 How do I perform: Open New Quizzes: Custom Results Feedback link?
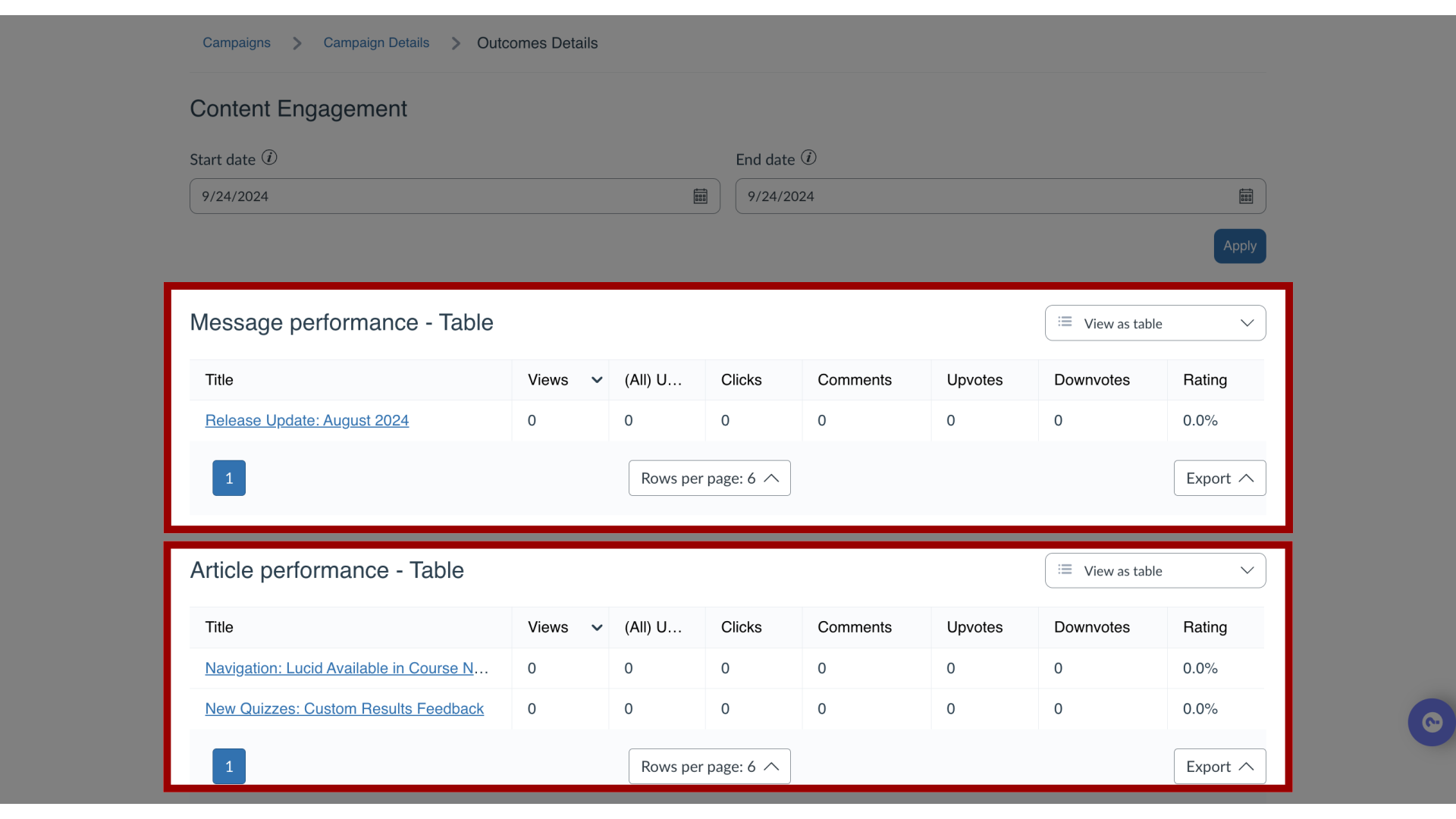[344, 709]
